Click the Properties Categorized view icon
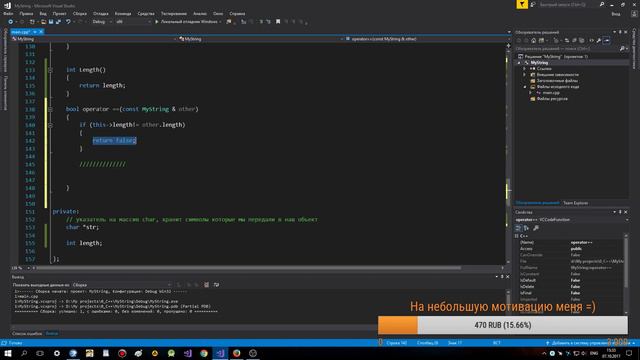The image size is (640, 360). (x=518, y=228)
